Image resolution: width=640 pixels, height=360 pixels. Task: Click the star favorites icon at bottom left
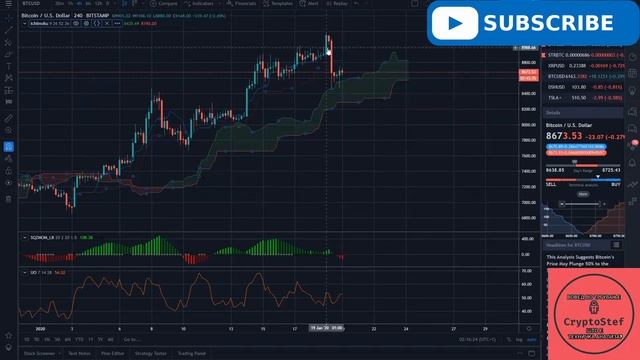click(9, 336)
